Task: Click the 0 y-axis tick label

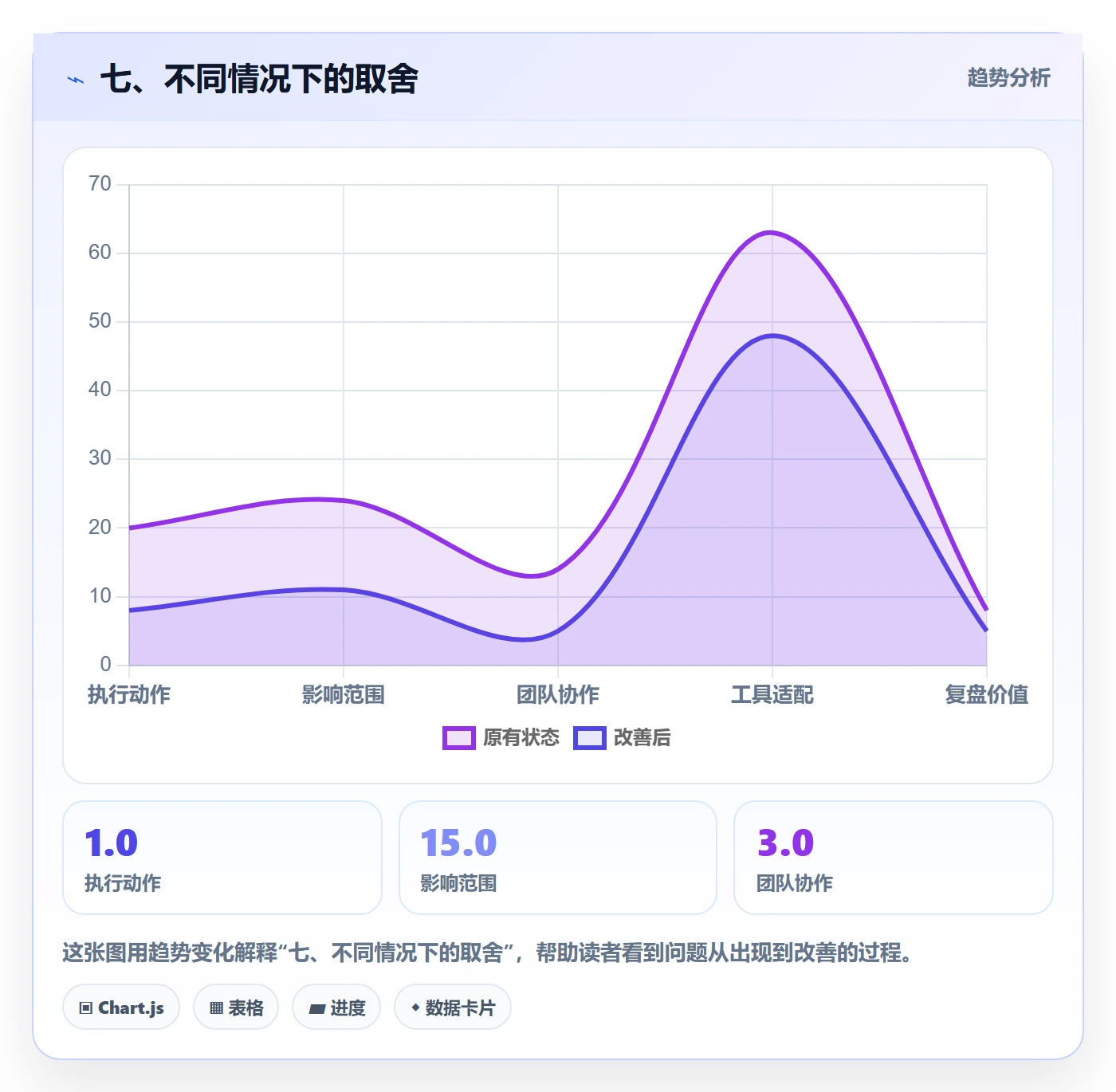Action: [x=105, y=664]
